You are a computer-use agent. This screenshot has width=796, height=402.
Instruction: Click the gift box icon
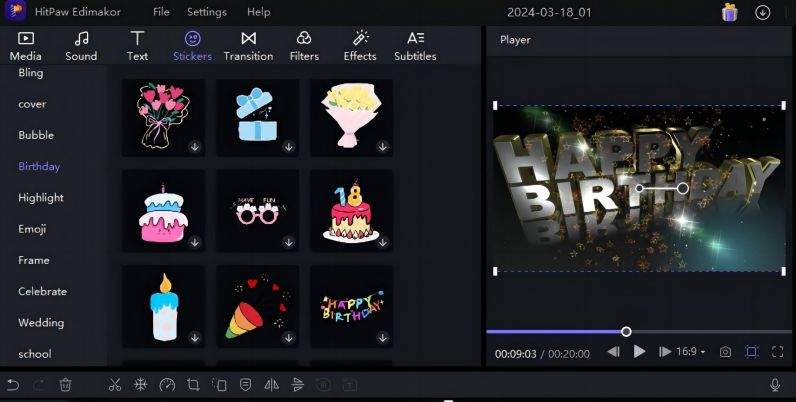coord(729,12)
